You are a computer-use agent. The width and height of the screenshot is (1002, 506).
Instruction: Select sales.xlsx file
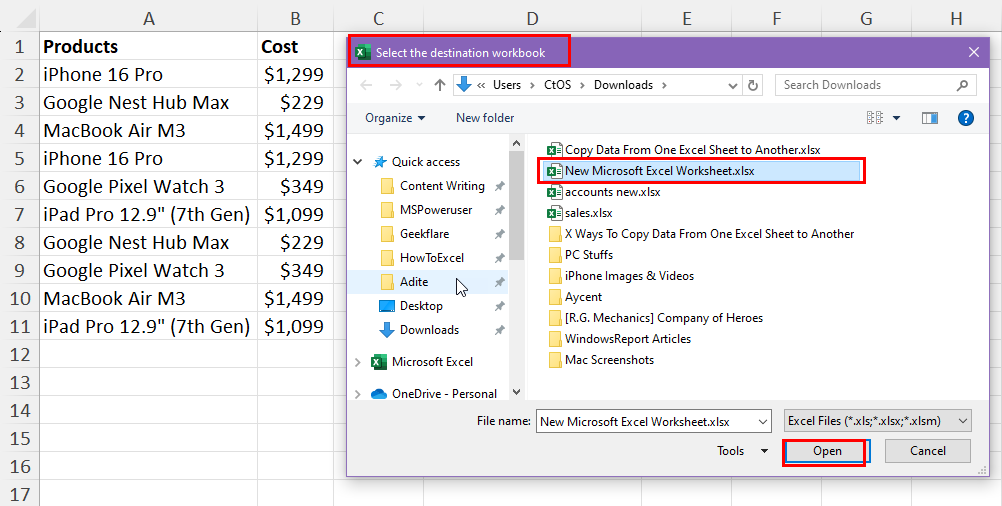coord(580,213)
